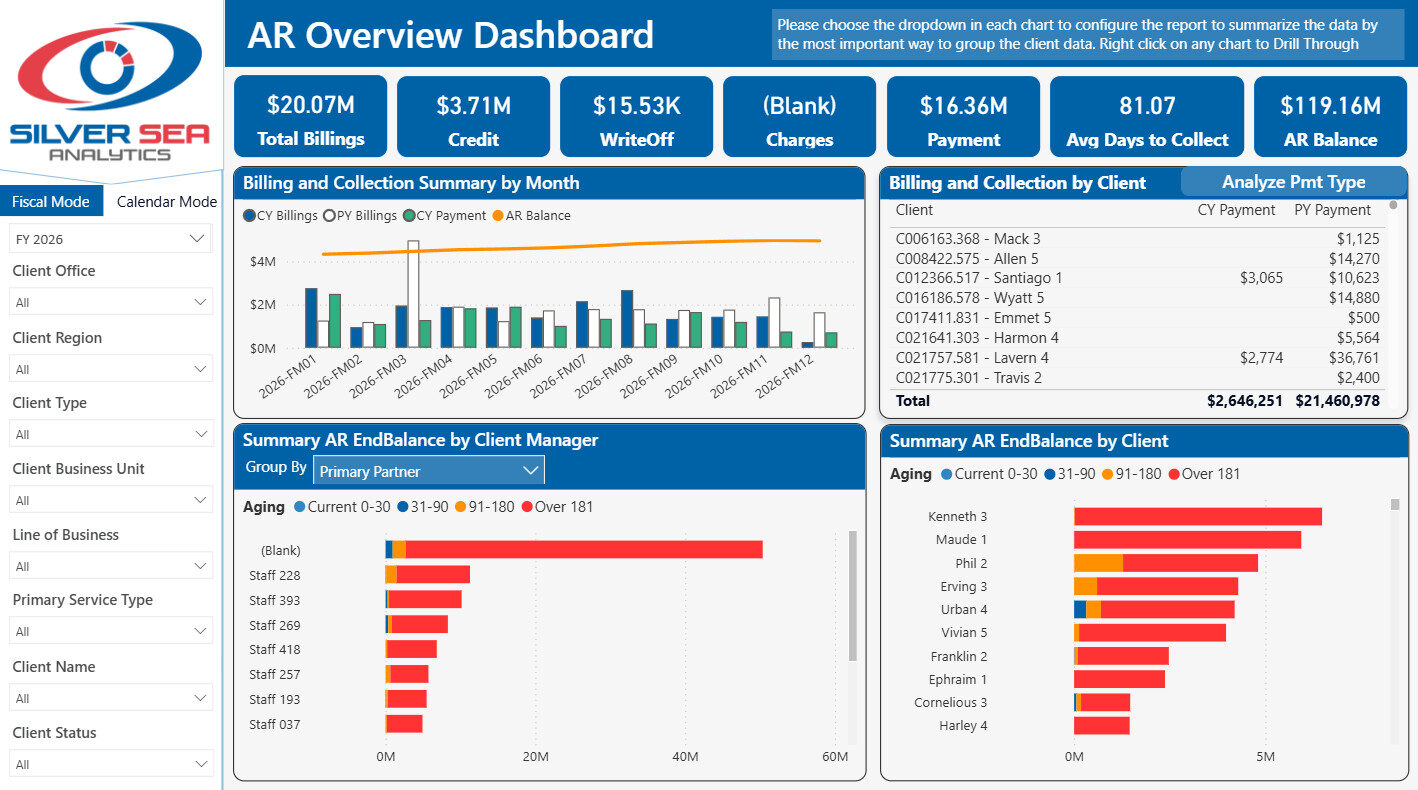Sort table by CY Payment column header
Screen dimensions: 1418x790
click(1236, 210)
